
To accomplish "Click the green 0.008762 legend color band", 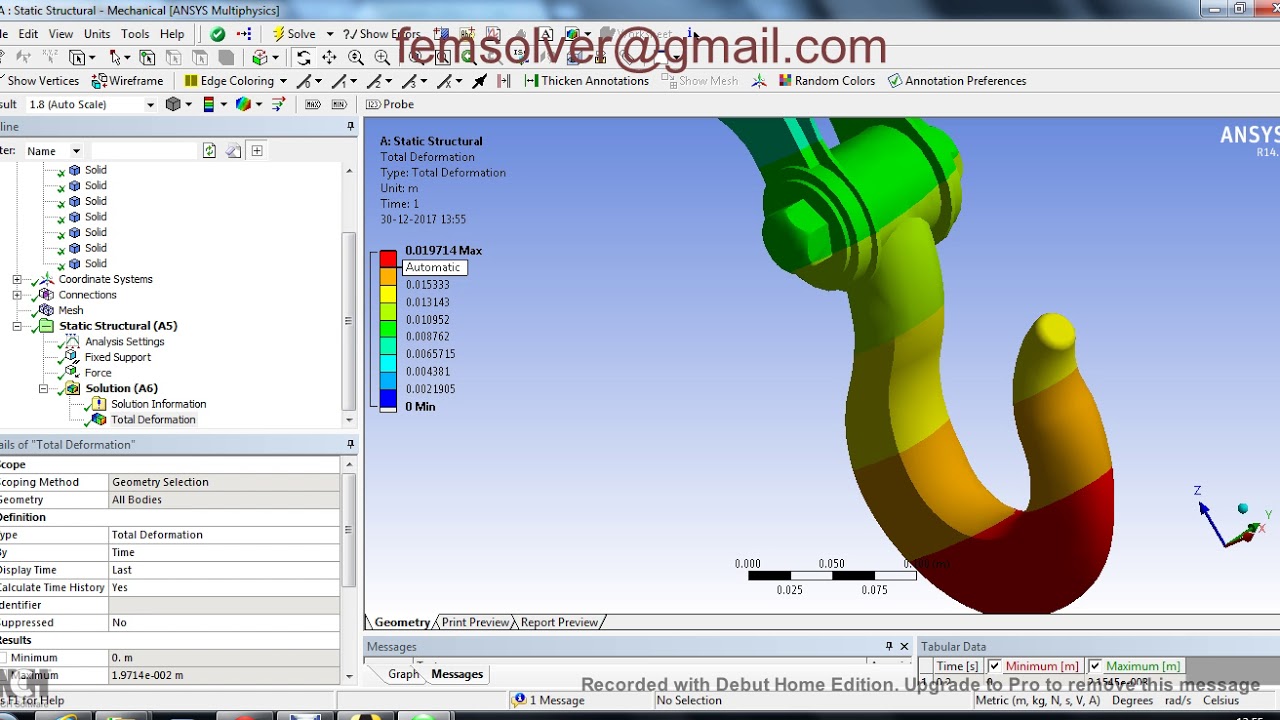I will click(388, 329).
